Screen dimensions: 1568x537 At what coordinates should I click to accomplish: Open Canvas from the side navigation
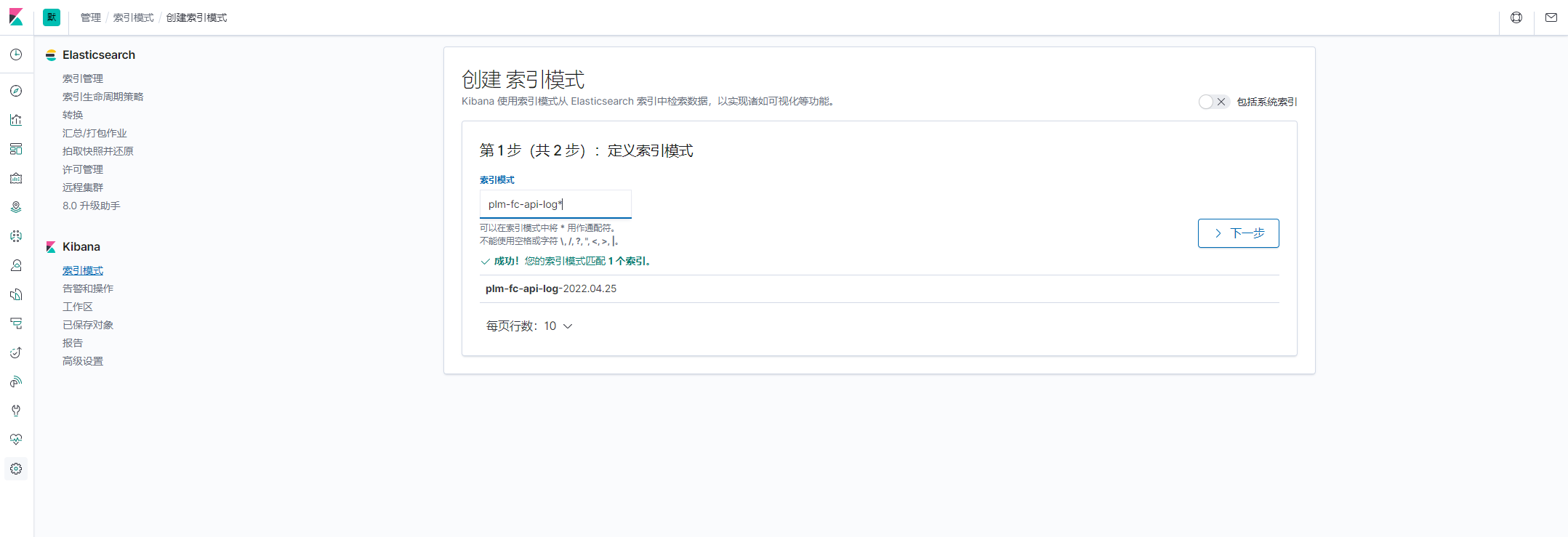pyautogui.click(x=16, y=178)
